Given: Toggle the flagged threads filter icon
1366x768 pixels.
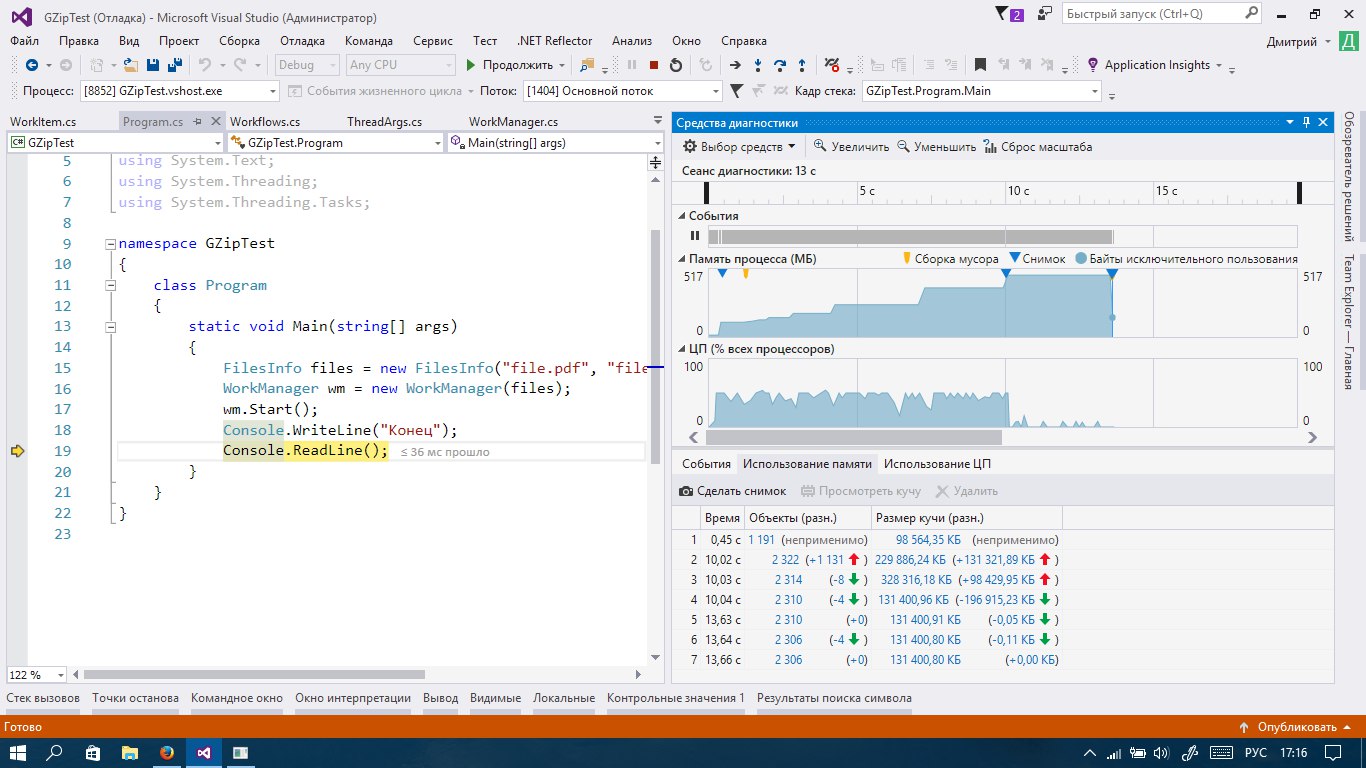Looking at the screenshot, I should (736, 90).
